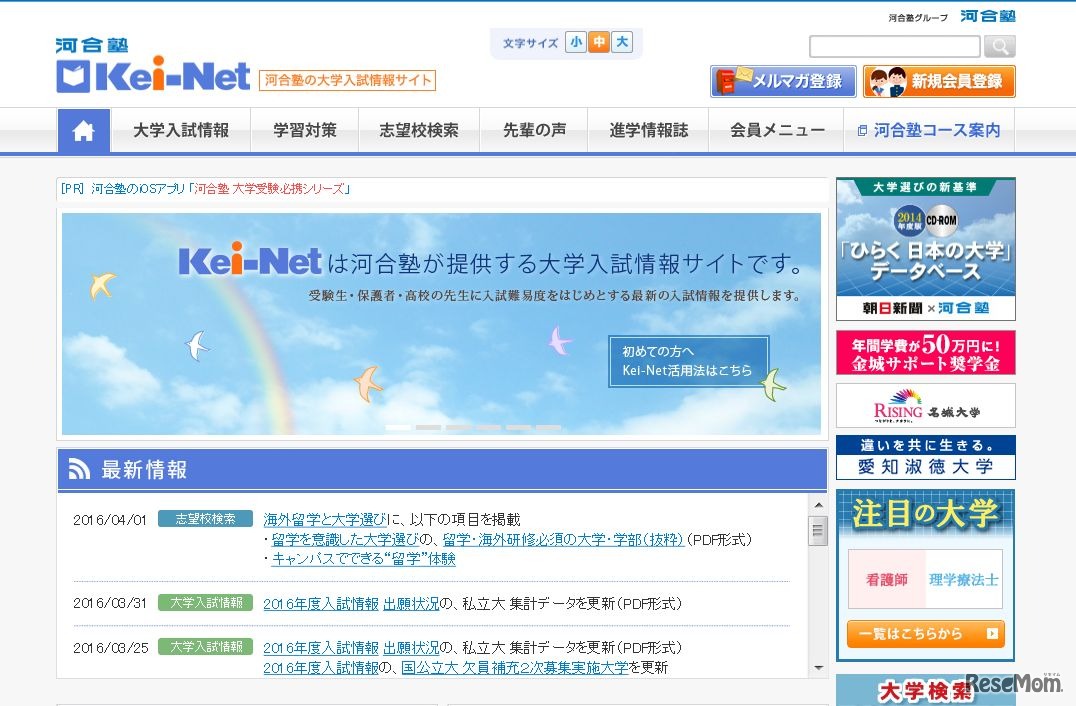Screen dimensions: 1076x706
Task: Click the 河合塾 logo at top right
Action: coord(987,16)
